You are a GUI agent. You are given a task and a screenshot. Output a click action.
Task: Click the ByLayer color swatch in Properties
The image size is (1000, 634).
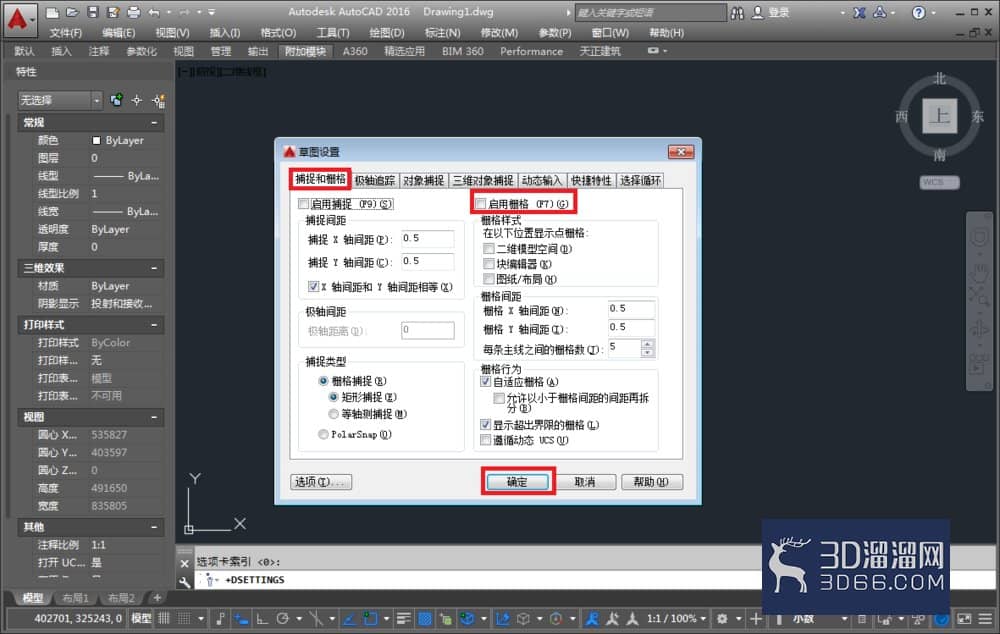(96, 141)
